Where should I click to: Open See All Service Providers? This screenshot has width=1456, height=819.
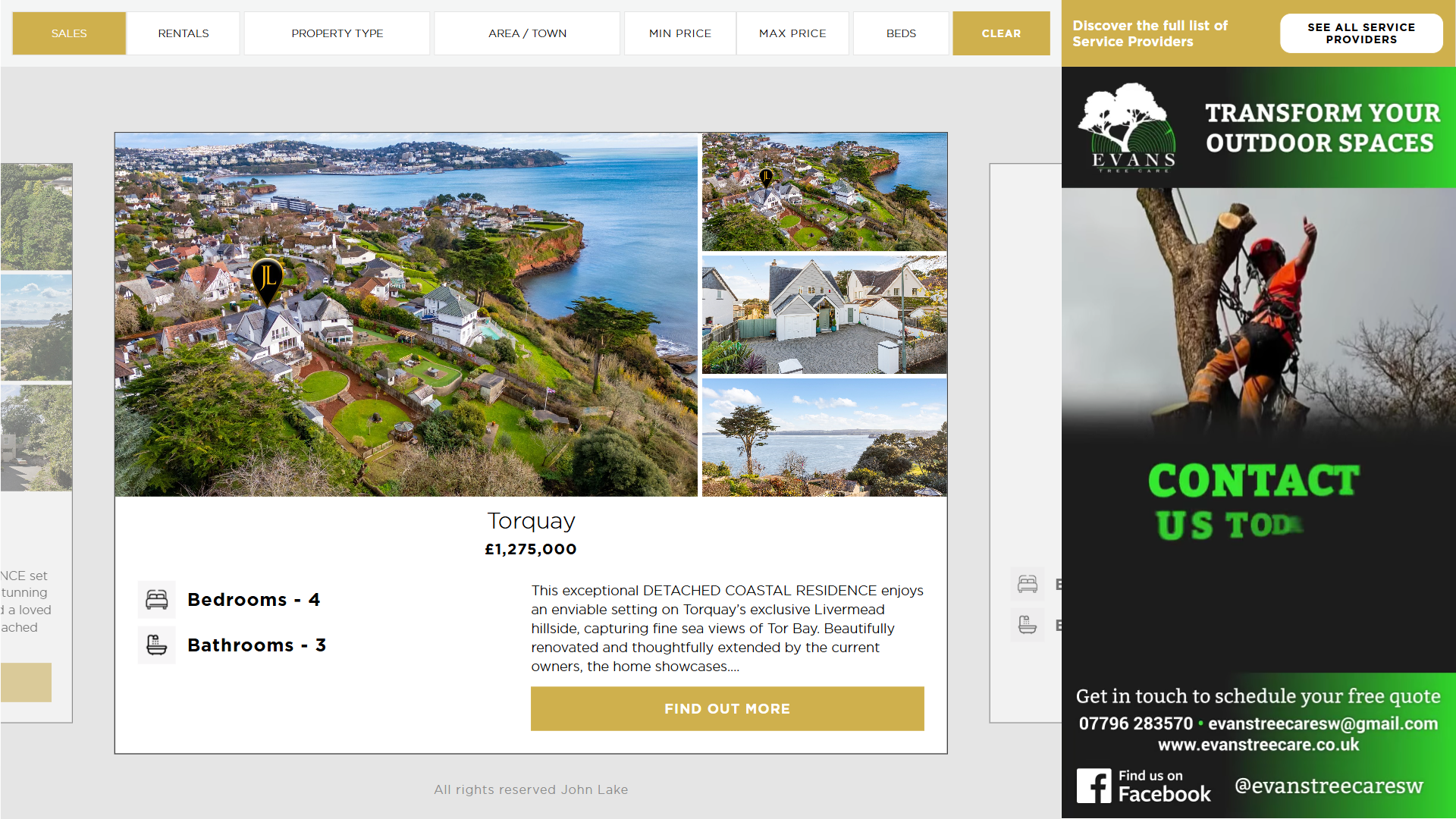1361,33
